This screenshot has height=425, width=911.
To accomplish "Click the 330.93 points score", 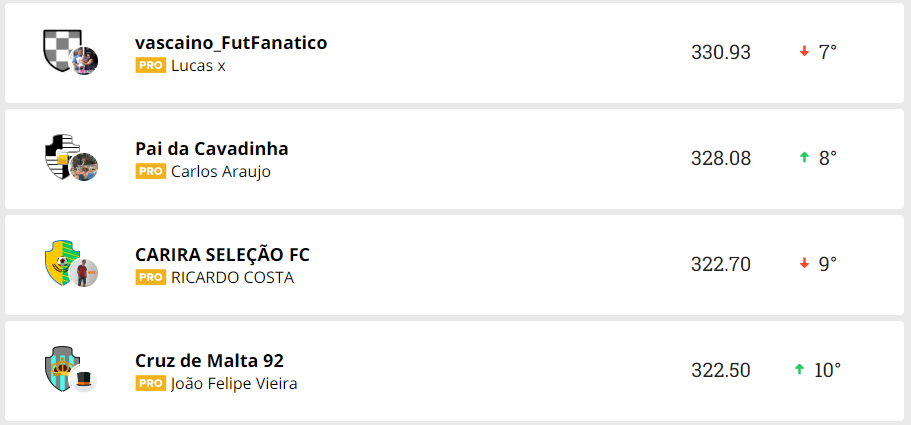I will pos(720,52).
